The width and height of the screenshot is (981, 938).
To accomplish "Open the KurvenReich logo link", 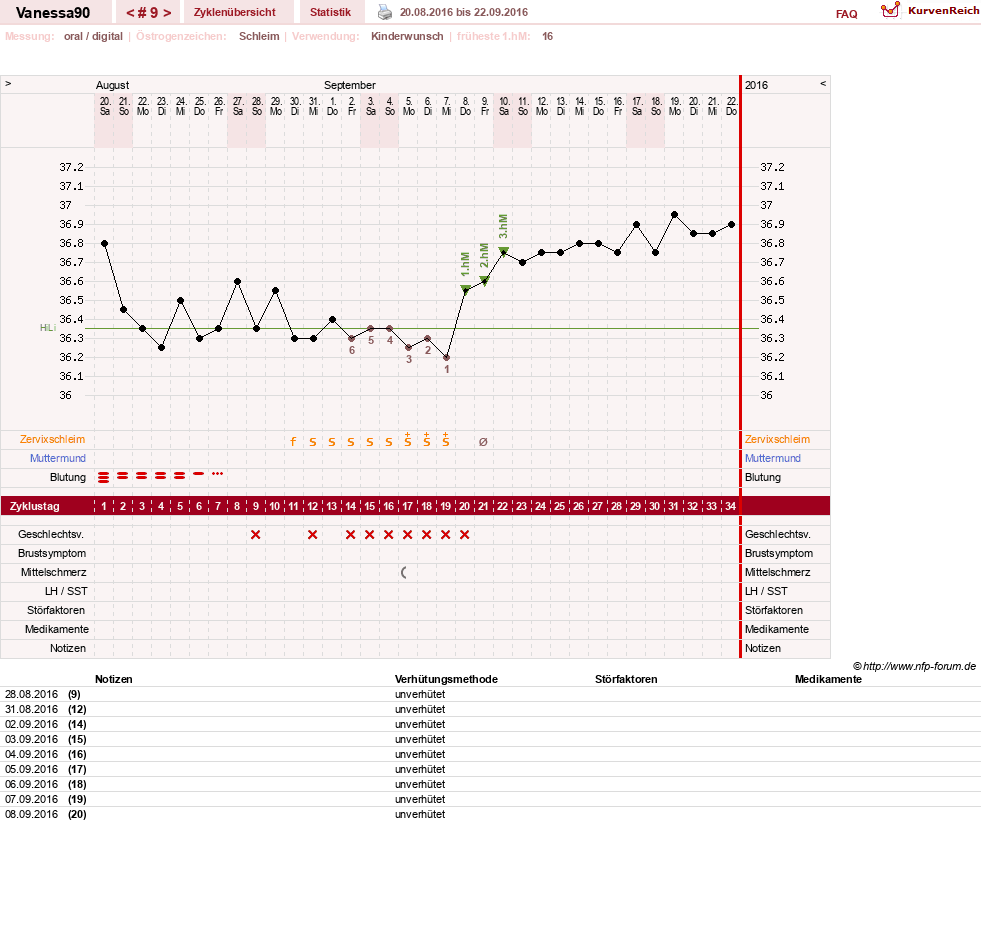I will click(930, 11).
